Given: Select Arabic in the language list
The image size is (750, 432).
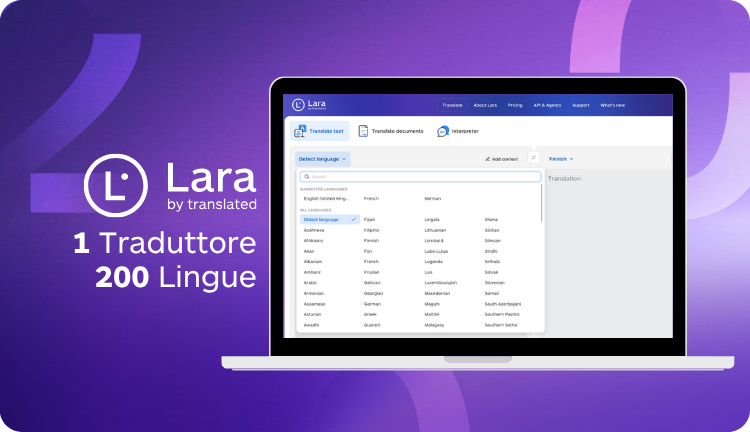Looking at the screenshot, I should click(x=310, y=283).
